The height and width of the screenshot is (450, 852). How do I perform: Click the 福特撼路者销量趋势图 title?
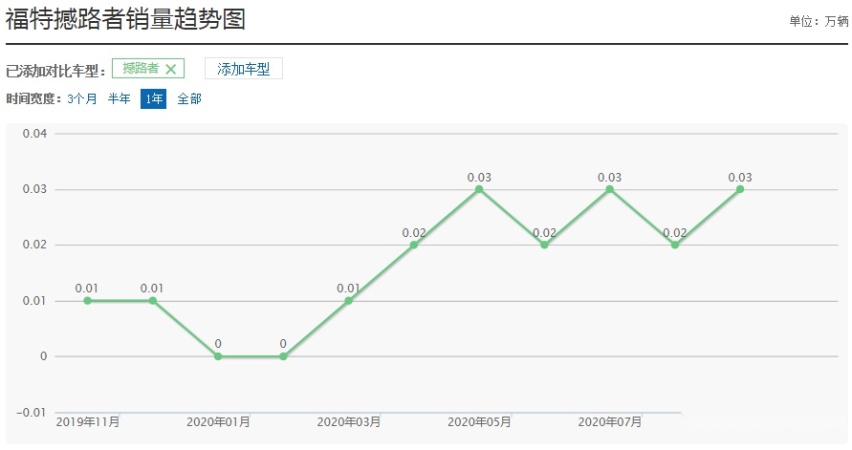126,19
